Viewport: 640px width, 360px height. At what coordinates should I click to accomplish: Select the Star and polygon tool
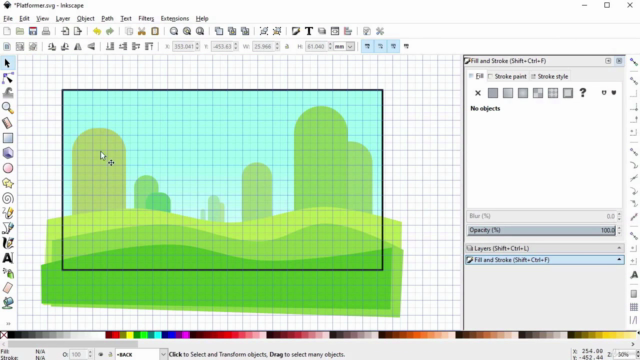[x=7, y=183]
